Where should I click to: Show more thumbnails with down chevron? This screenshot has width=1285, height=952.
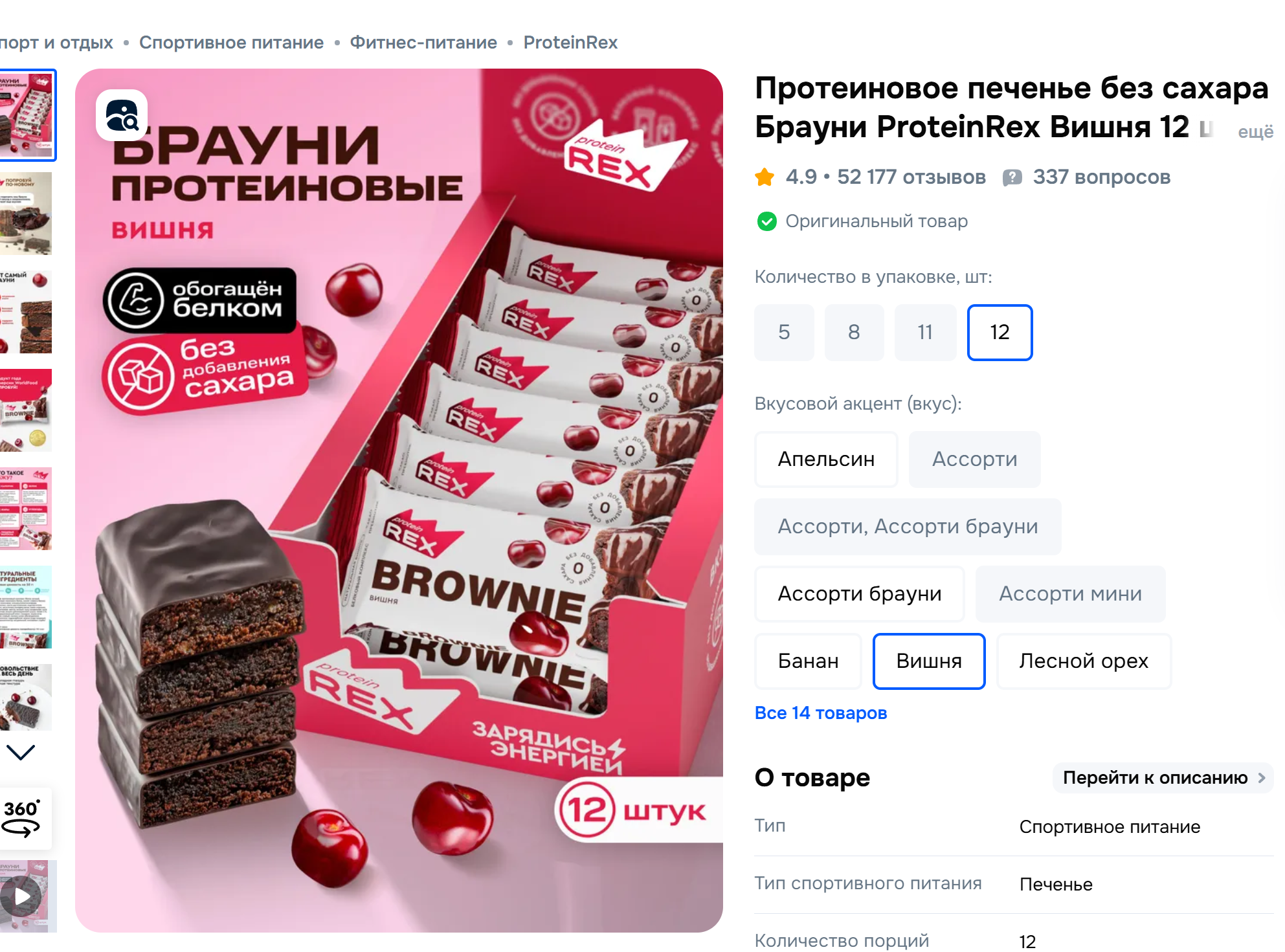(x=21, y=752)
